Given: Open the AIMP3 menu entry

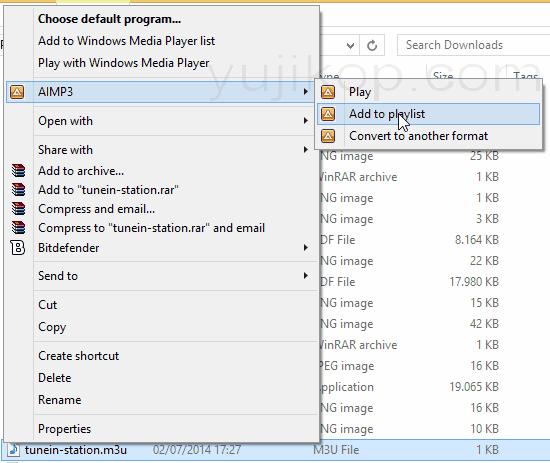Looking at the screenshot, I should (160, 92).
